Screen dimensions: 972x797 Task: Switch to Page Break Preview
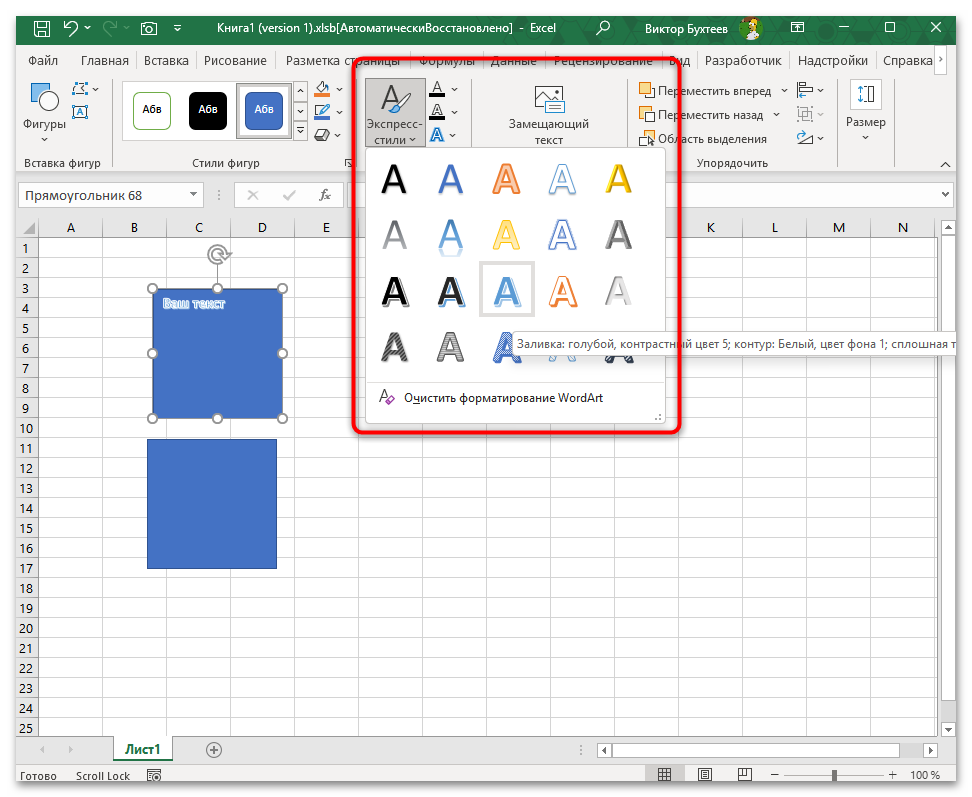pyautogui.click(x=744, y=775)
